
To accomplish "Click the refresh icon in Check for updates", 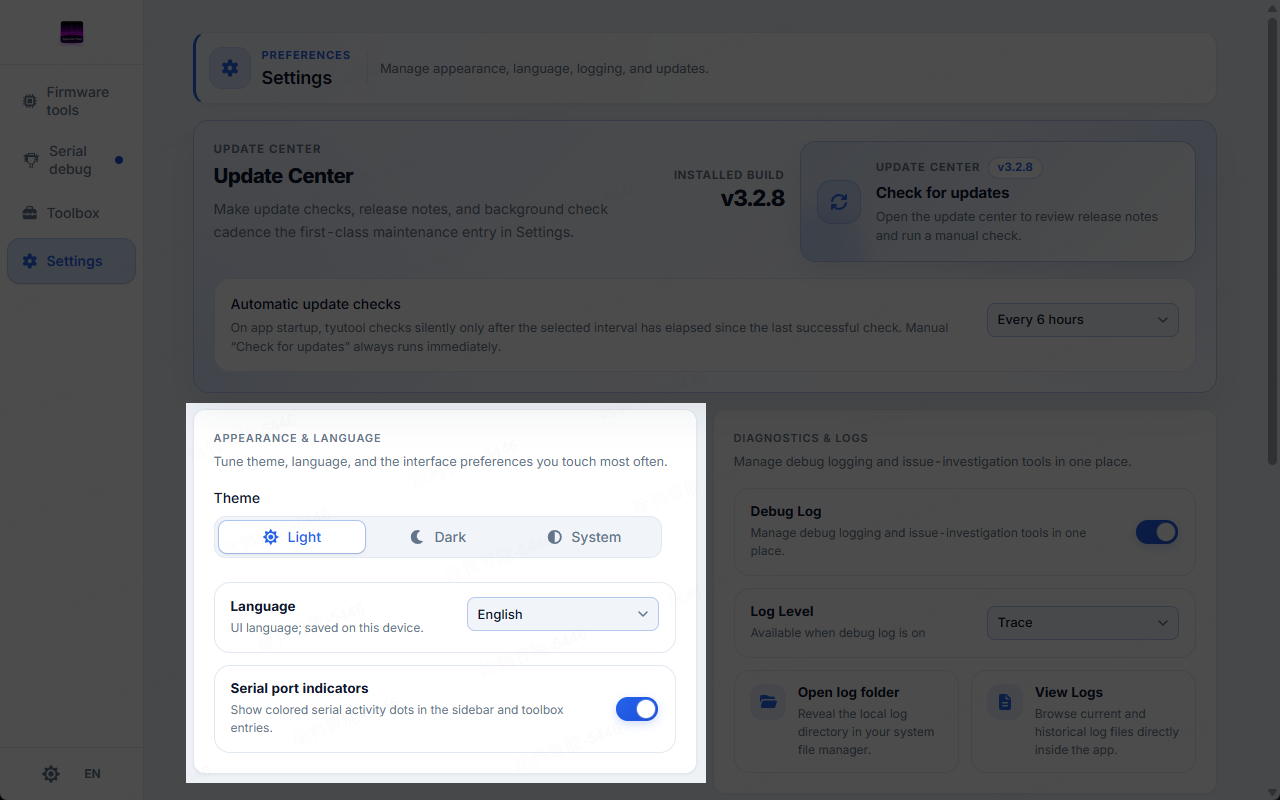I will 839,202.
